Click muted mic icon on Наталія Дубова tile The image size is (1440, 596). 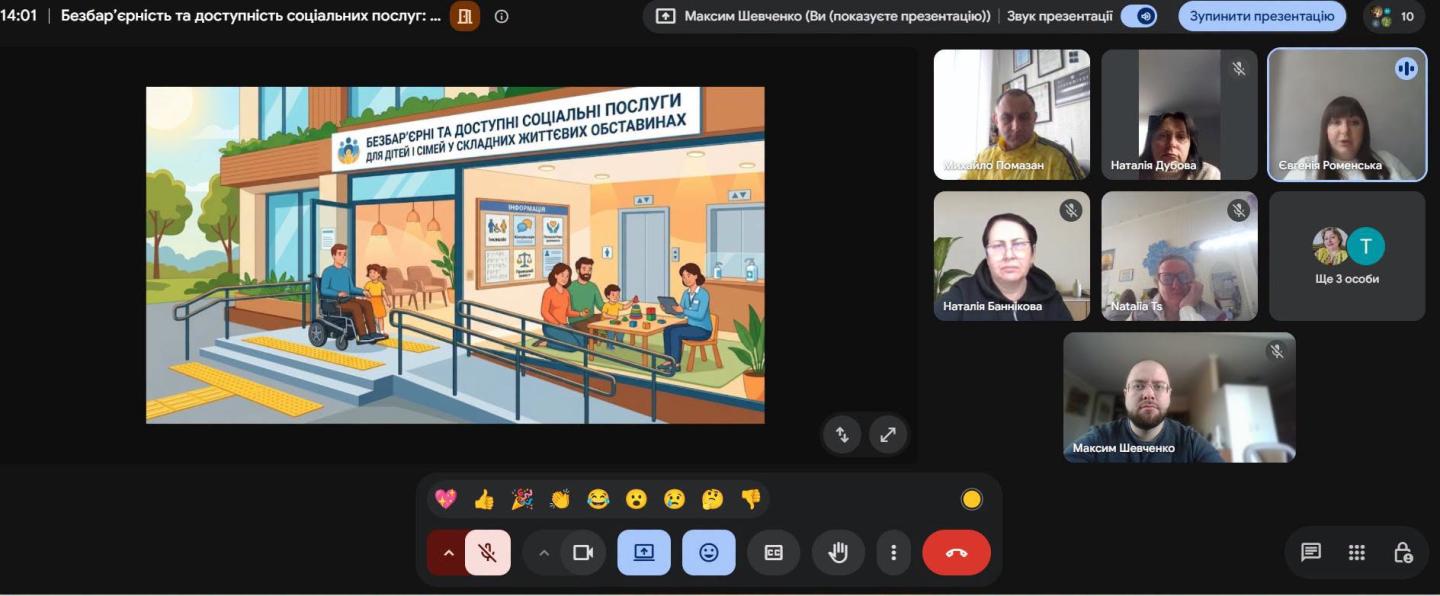1239,69
